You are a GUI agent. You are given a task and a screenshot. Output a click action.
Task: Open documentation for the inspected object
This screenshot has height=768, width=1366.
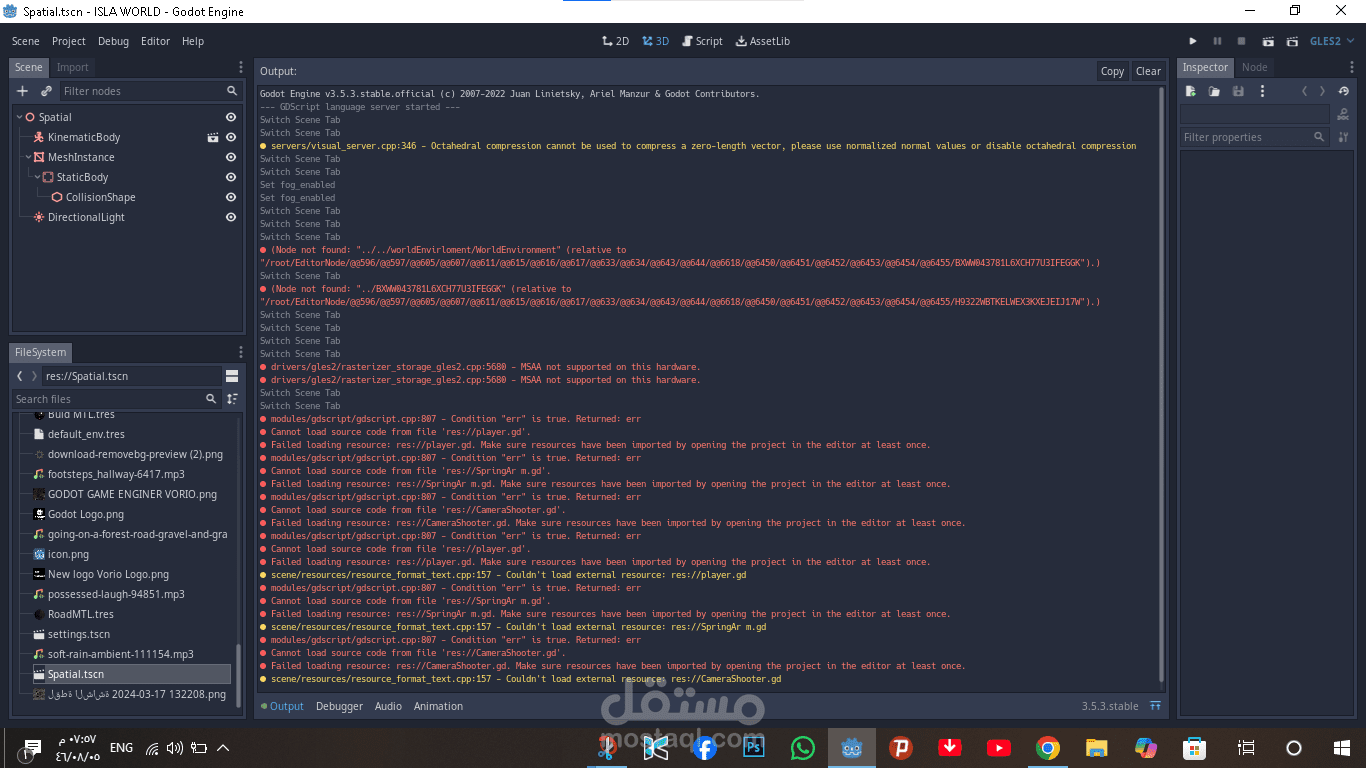[x=1343, y=114]
